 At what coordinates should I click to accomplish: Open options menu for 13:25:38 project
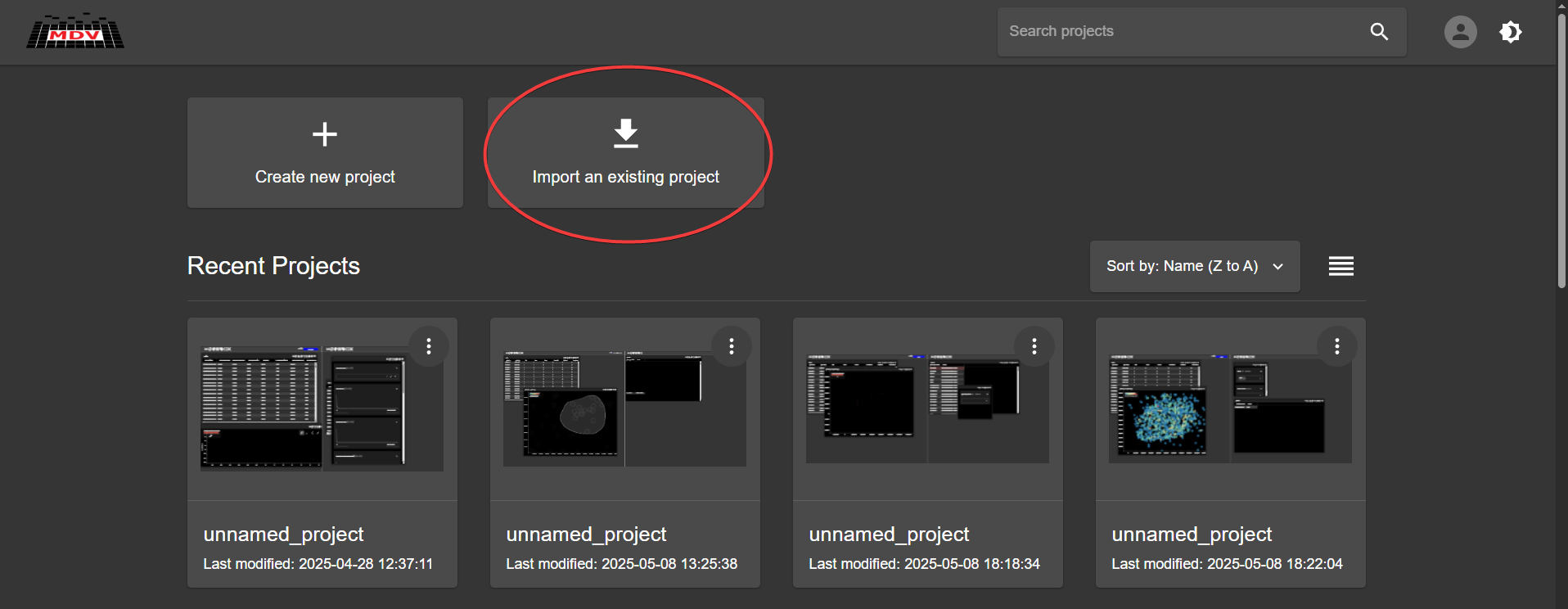pyautogui.click(x=732, y=346)
